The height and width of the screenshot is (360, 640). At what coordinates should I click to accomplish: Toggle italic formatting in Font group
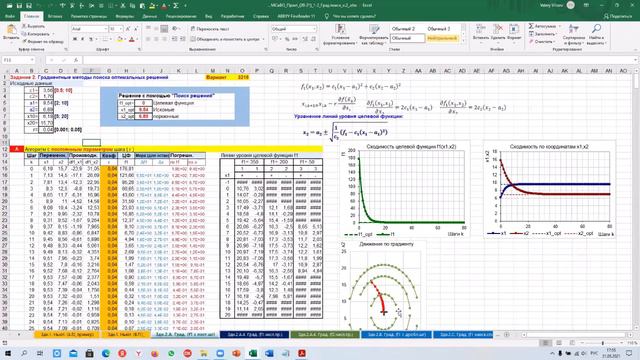82,39
